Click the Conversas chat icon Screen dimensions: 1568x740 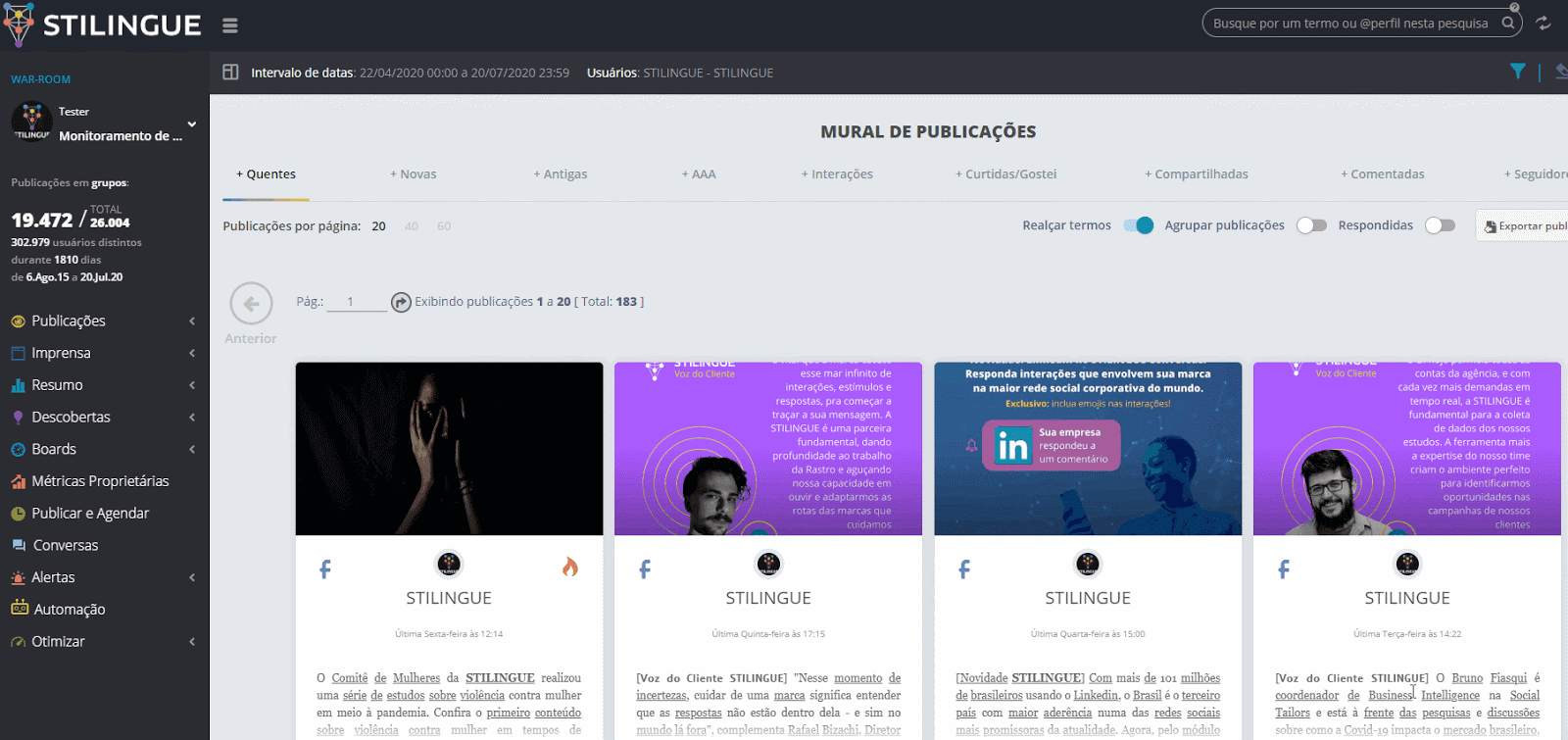(x=19, y=546)
